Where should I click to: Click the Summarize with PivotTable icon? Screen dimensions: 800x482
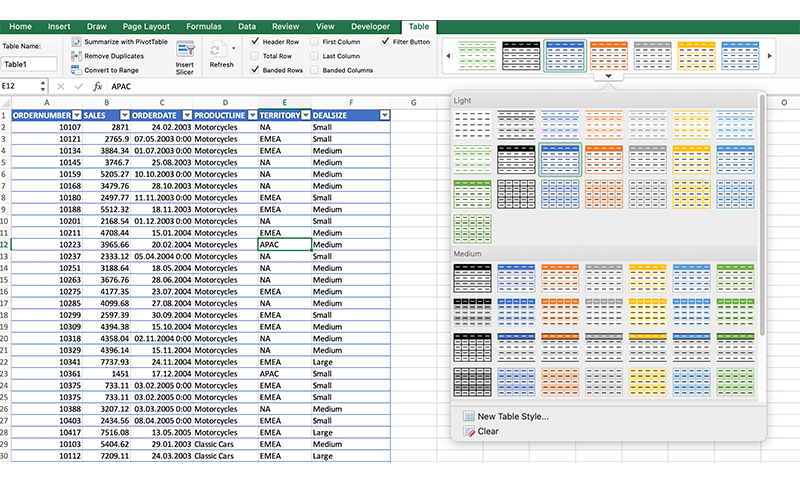[77, 42]
